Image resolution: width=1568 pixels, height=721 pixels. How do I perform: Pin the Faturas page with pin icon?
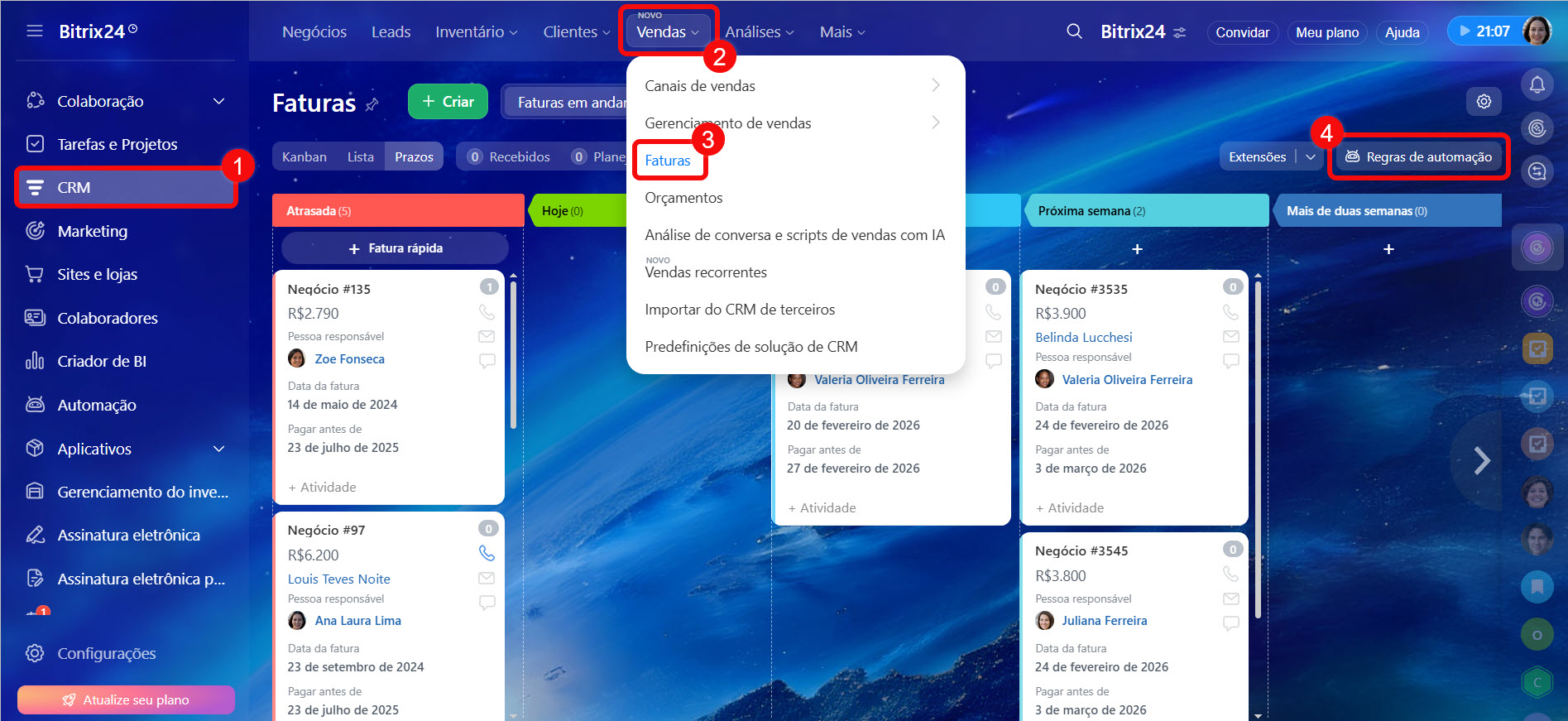(372, 104)
